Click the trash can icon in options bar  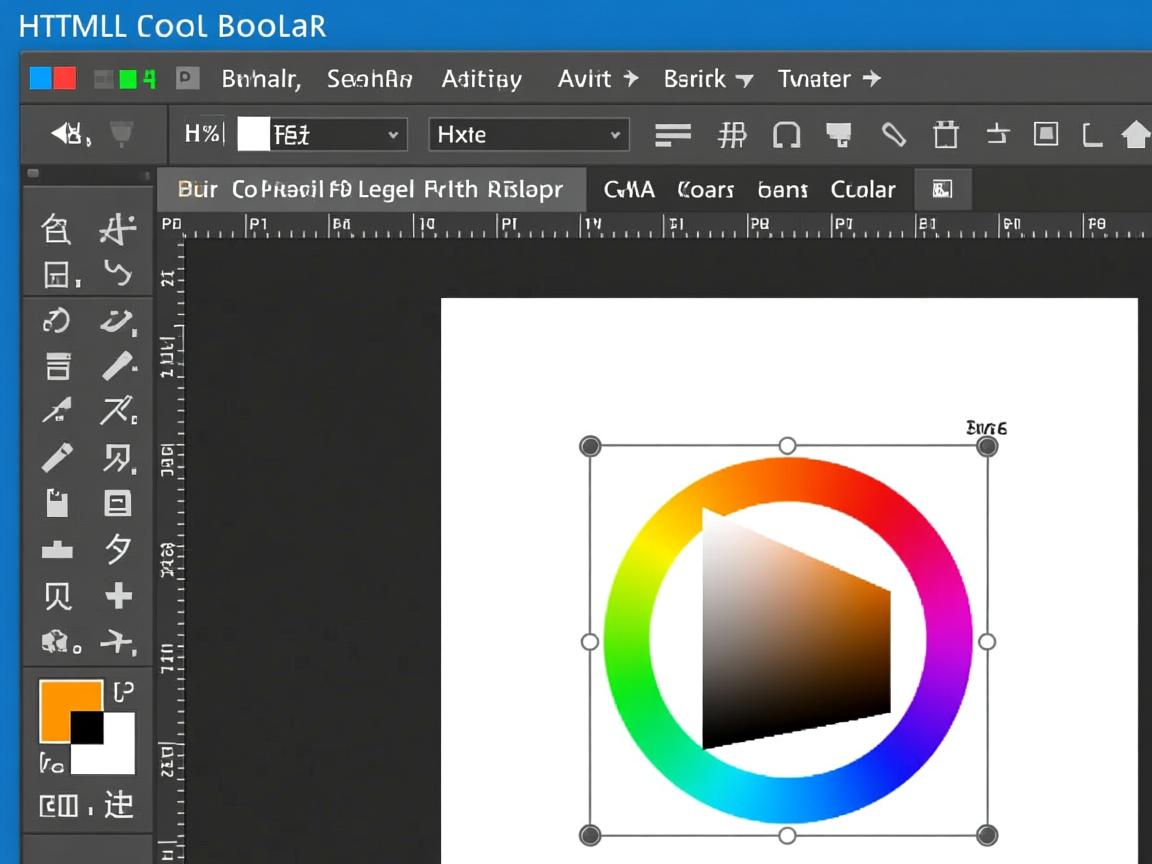(x=945, y=135)
